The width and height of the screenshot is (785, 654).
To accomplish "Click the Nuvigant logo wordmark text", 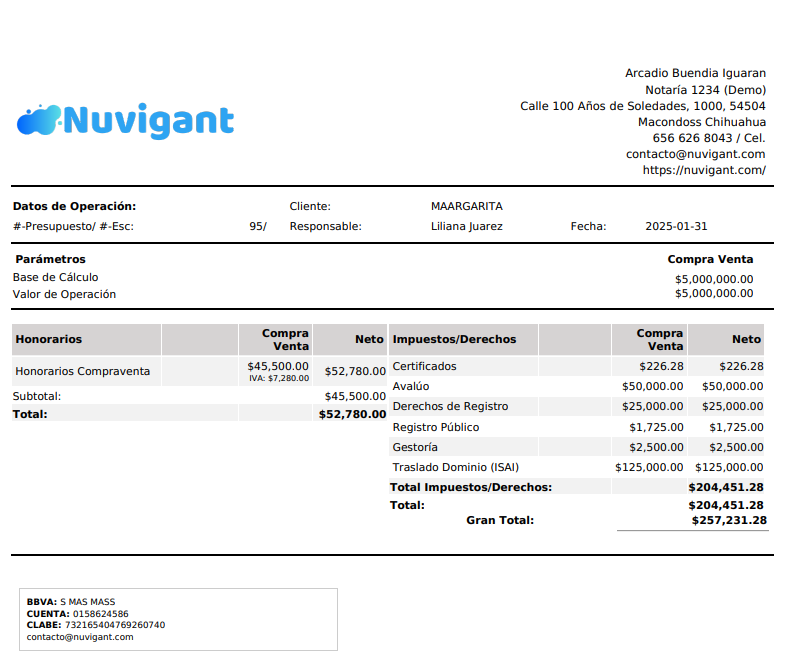I will 149,121.
